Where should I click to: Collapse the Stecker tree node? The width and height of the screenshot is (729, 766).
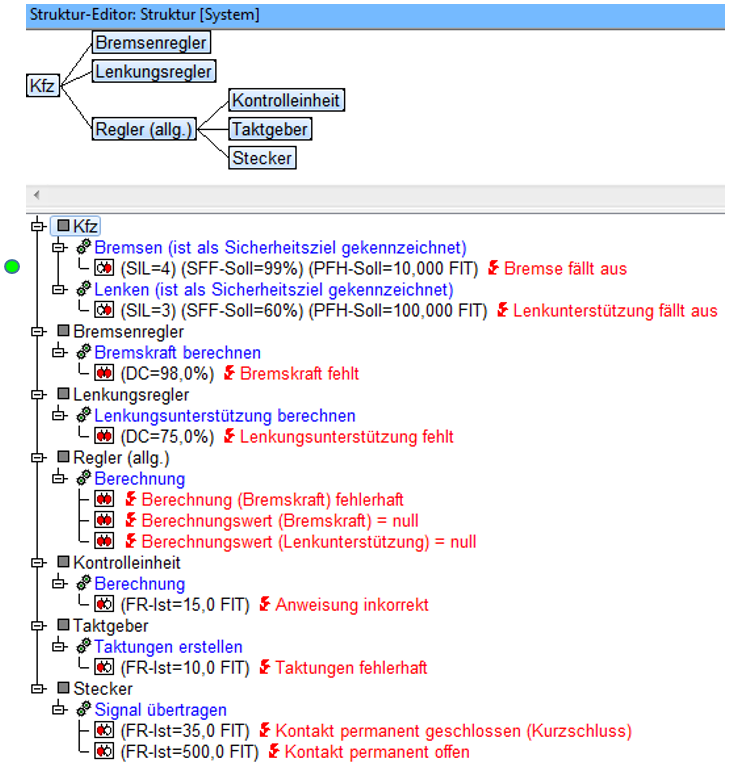pos(37,688)
